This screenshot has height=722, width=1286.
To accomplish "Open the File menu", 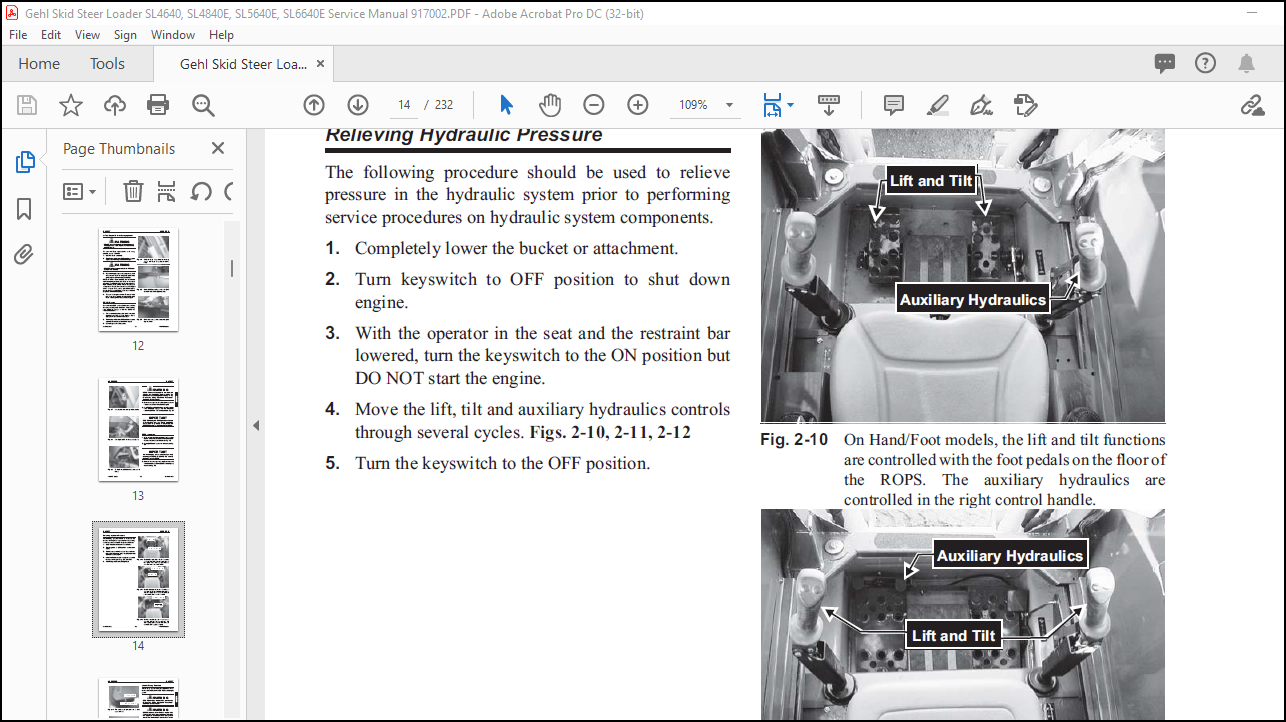I will (x=18, y=34).
